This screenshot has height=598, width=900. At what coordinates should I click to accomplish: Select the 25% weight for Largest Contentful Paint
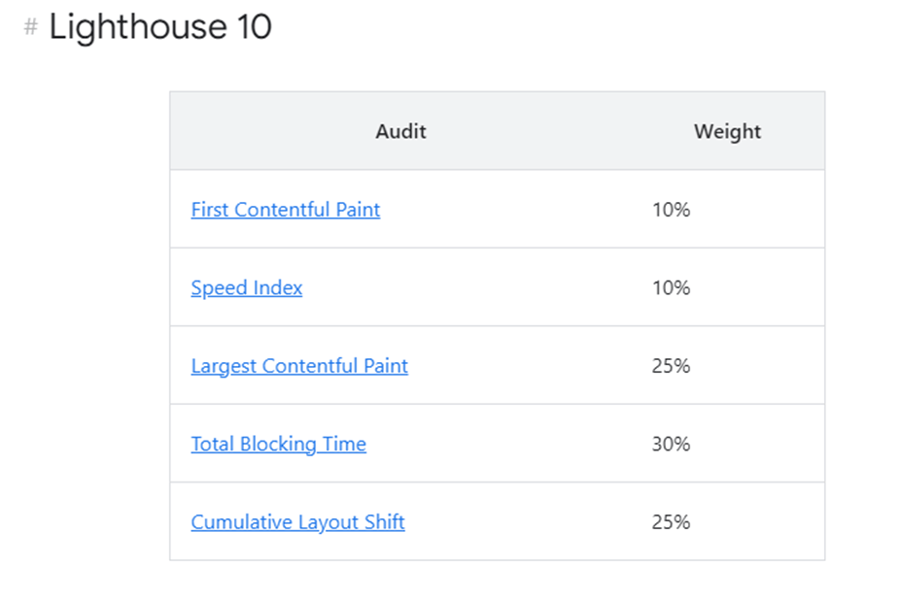coord(670,365)
